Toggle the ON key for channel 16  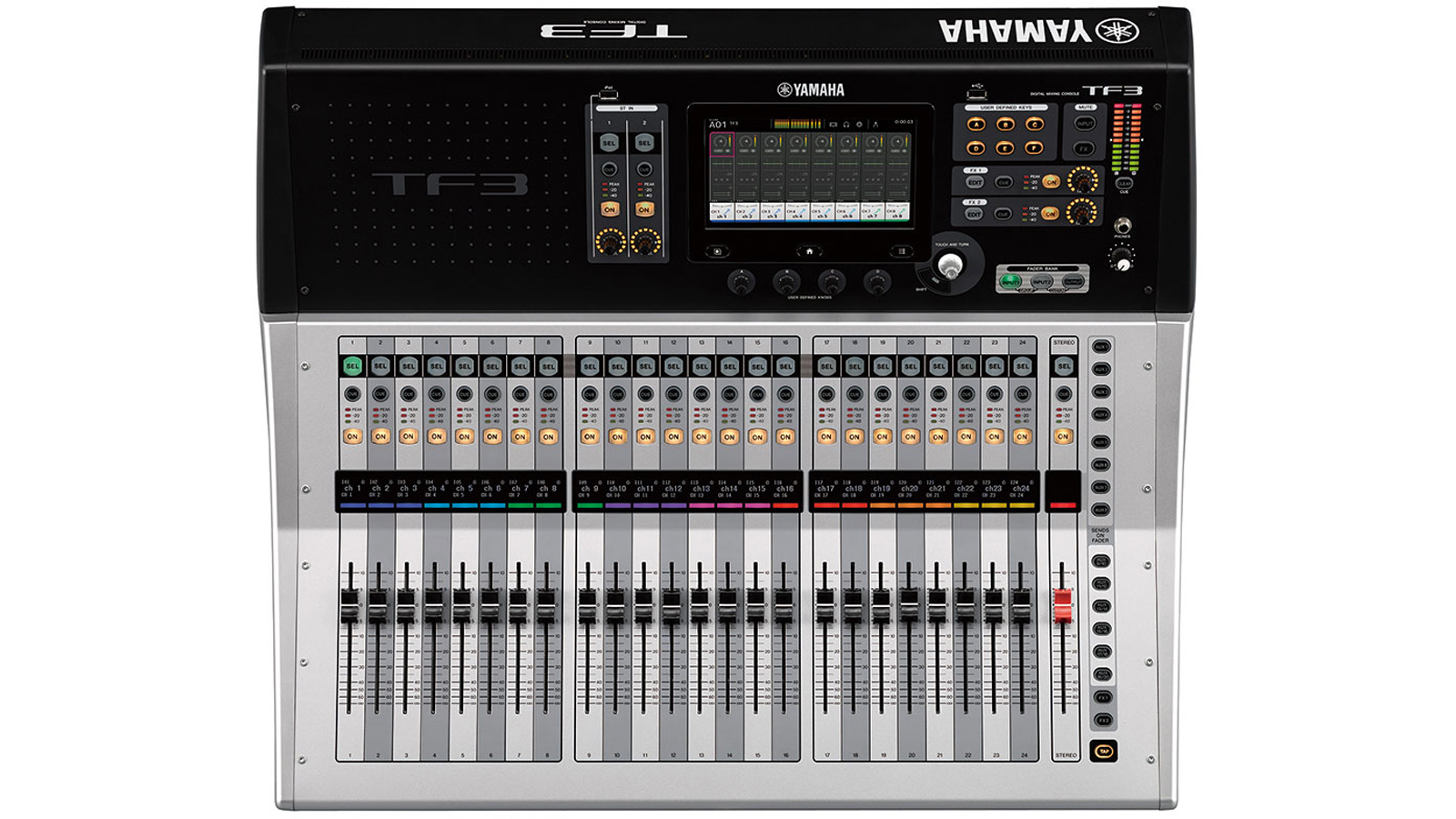785,437
